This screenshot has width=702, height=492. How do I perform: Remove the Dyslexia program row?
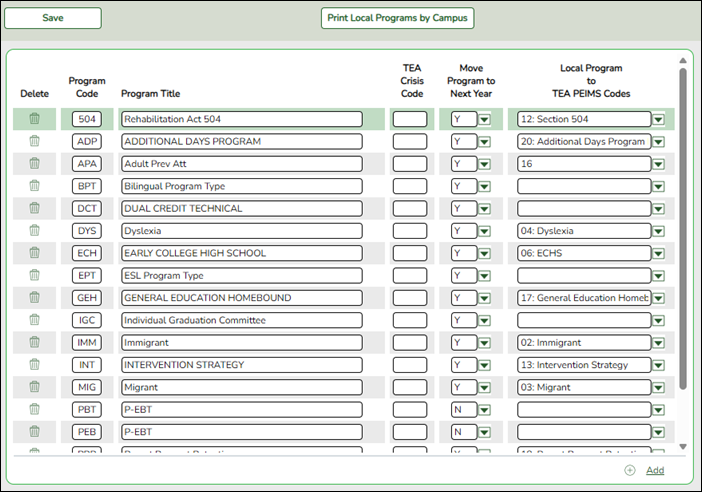point(34,231)
